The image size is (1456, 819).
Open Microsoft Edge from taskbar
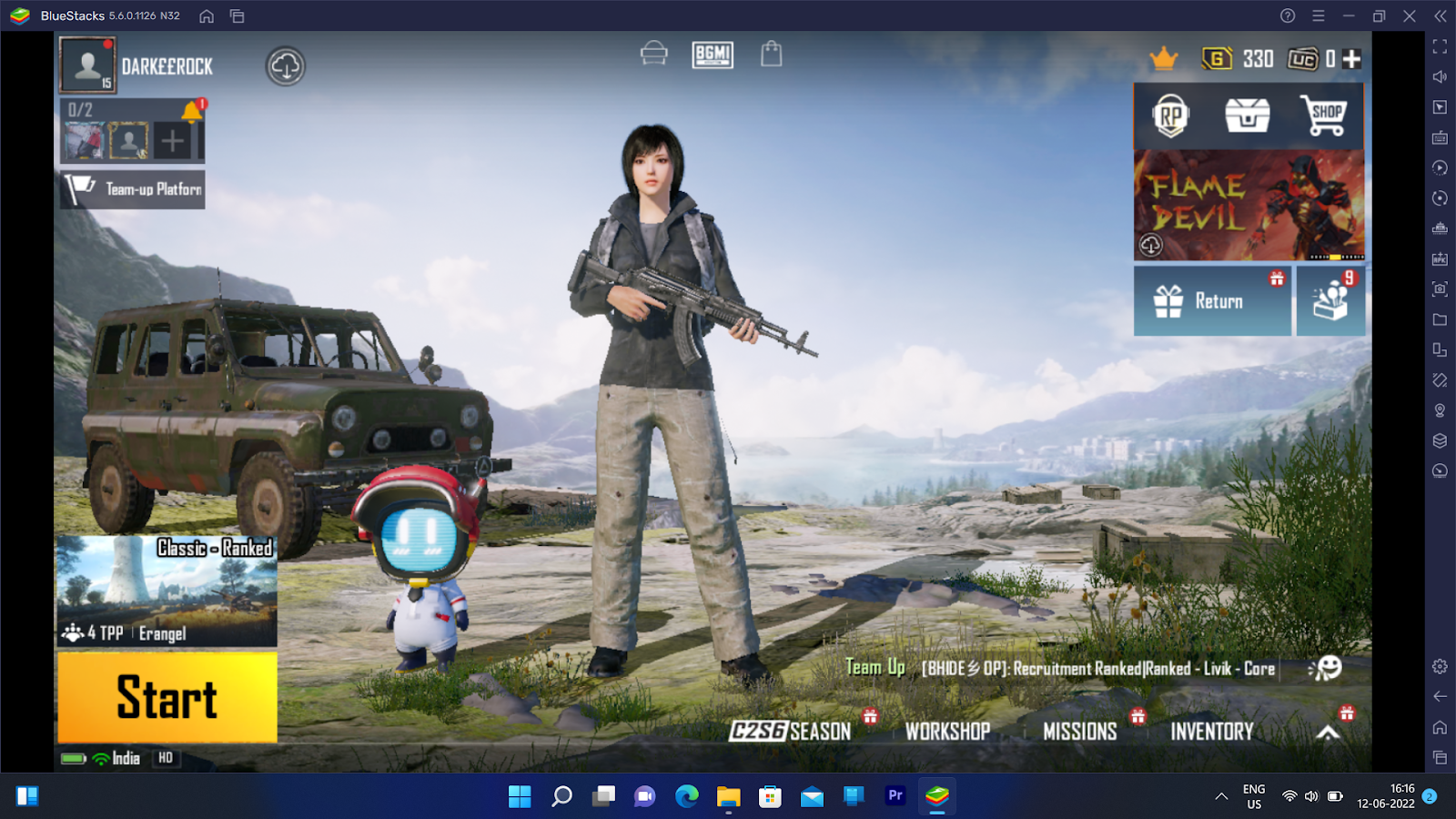click(x=687, y=796)
